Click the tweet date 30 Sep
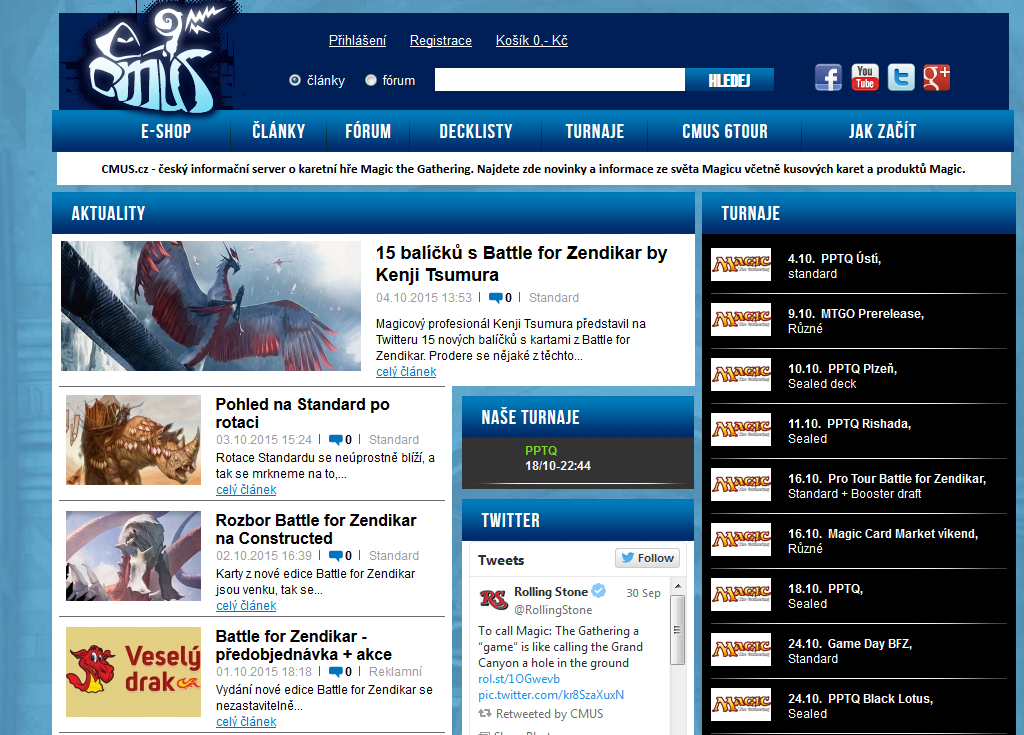1024x735 pixels. tap(643, 593)
